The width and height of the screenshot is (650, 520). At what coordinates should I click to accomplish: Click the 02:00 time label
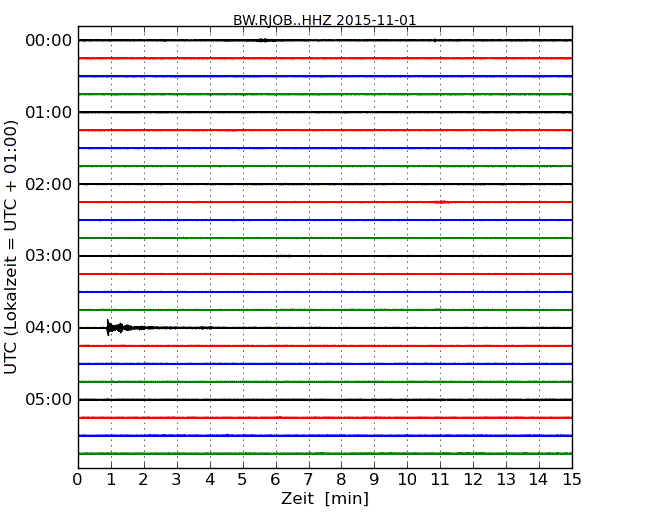[49, 184]
